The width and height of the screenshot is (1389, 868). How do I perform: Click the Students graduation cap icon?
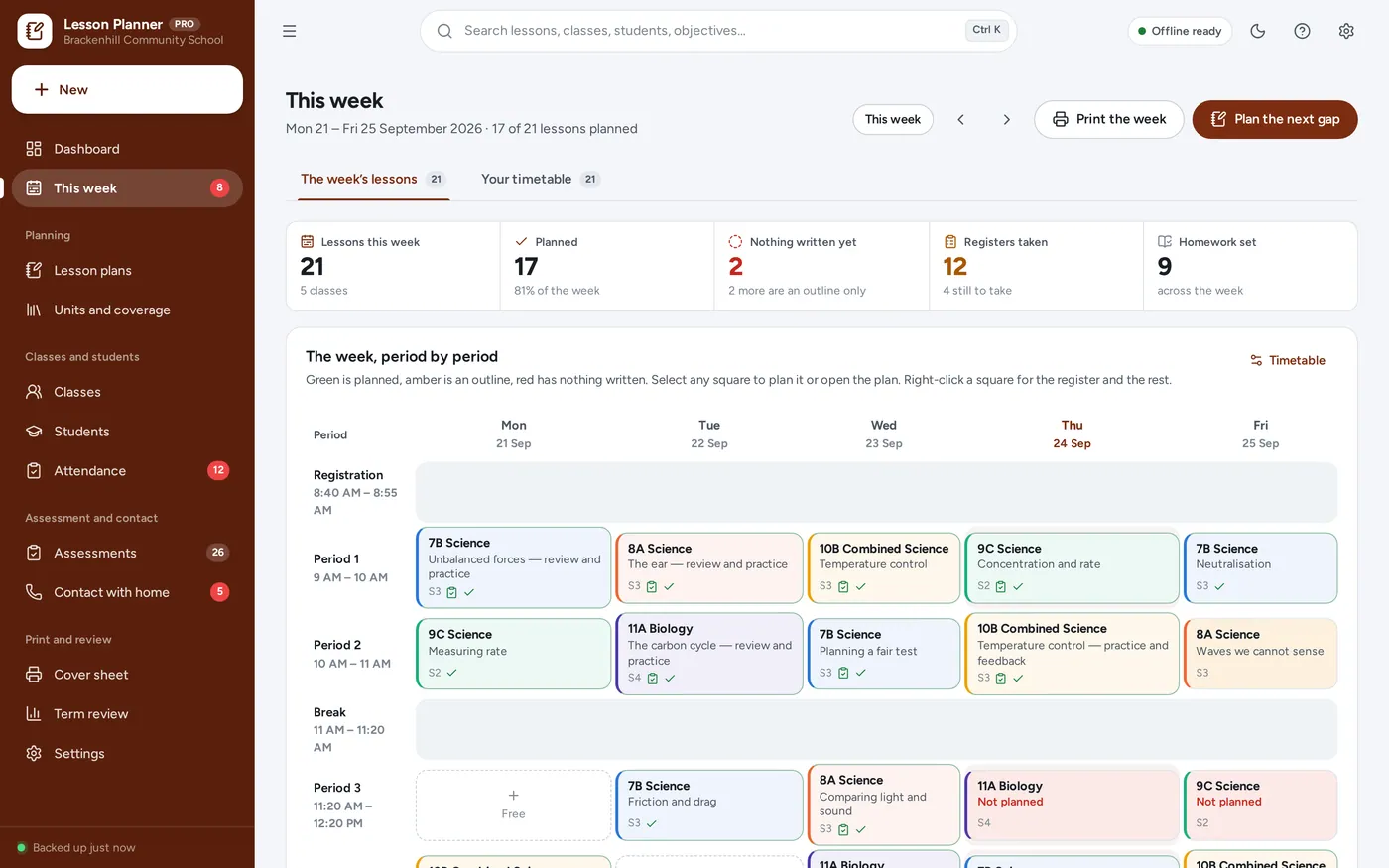click(34, 432)
